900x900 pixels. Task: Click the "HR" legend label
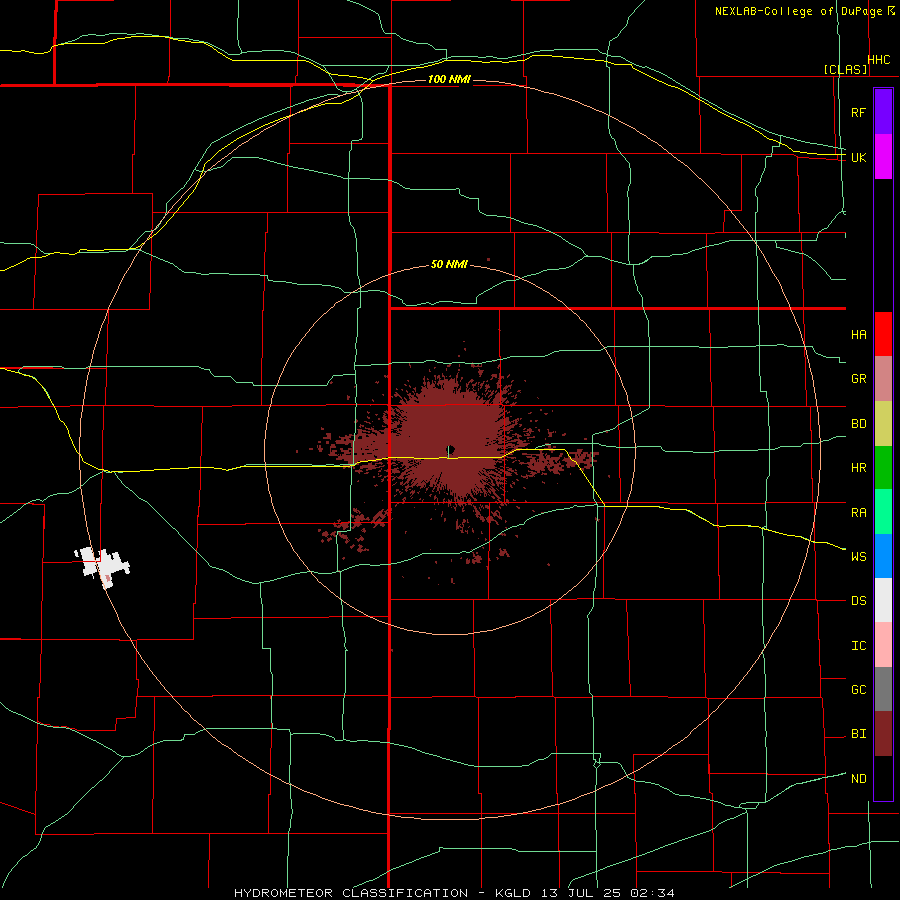click(x=858, y=468)
